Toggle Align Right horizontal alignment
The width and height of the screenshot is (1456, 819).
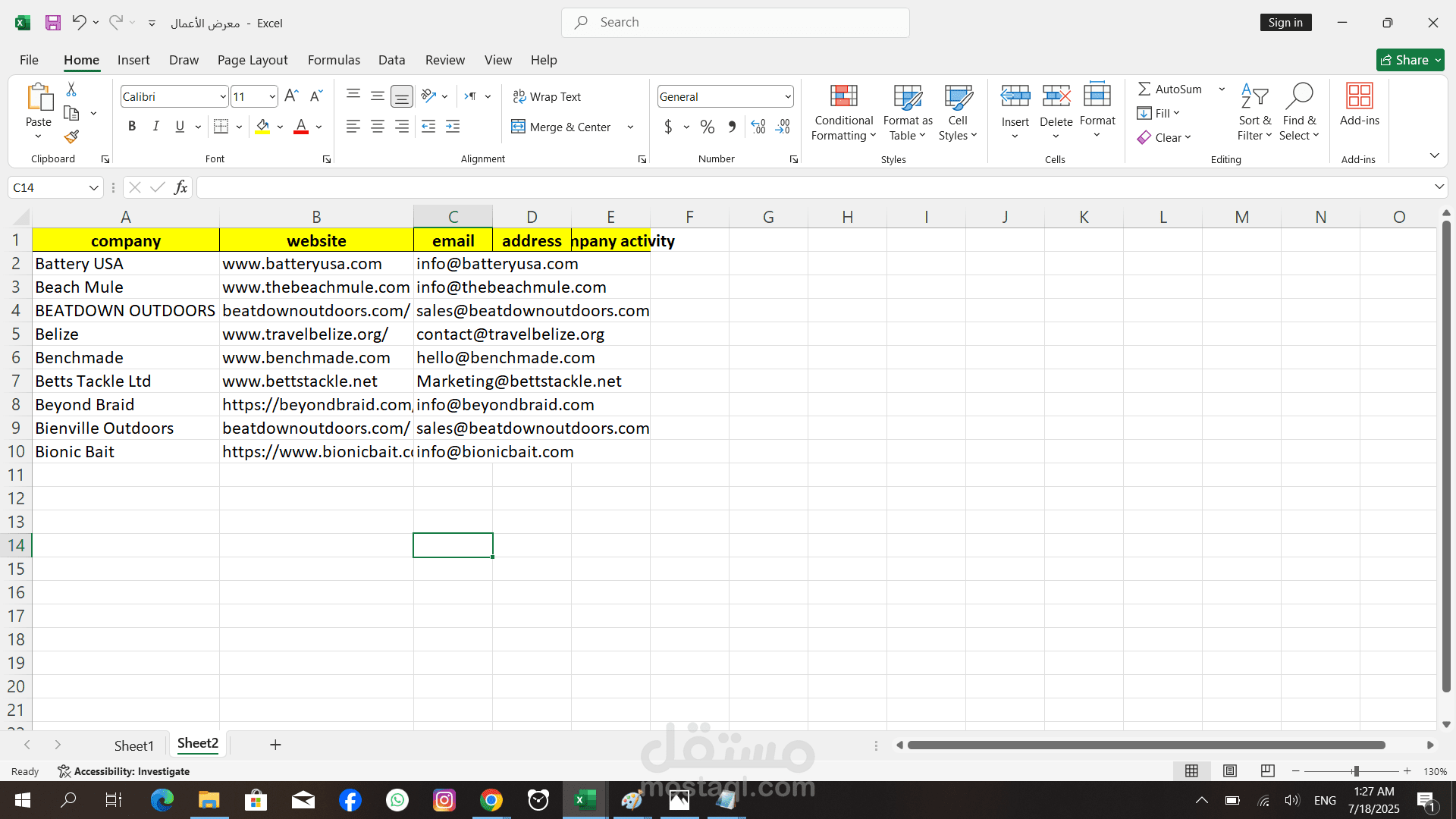pyautogui.click(x=402, y=127)
